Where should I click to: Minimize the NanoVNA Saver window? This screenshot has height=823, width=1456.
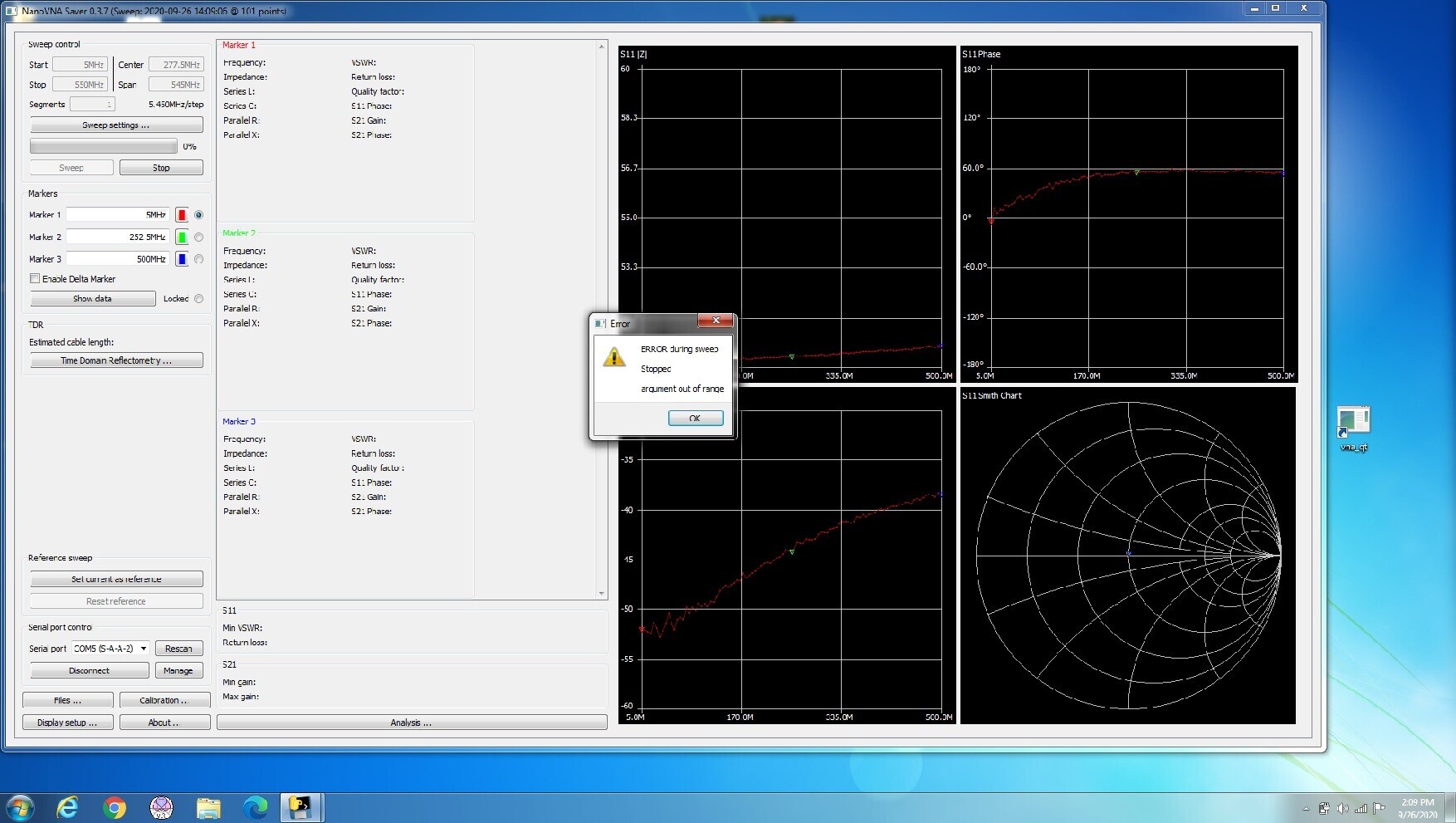1254,8
